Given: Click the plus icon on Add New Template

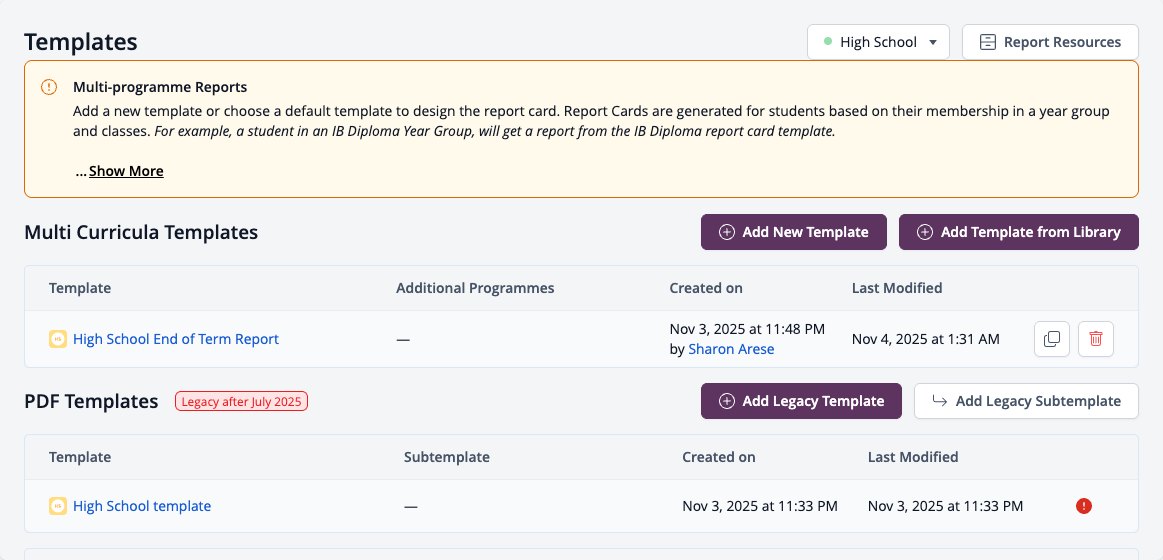Looking at the screenshot, I should pos(727,232).
